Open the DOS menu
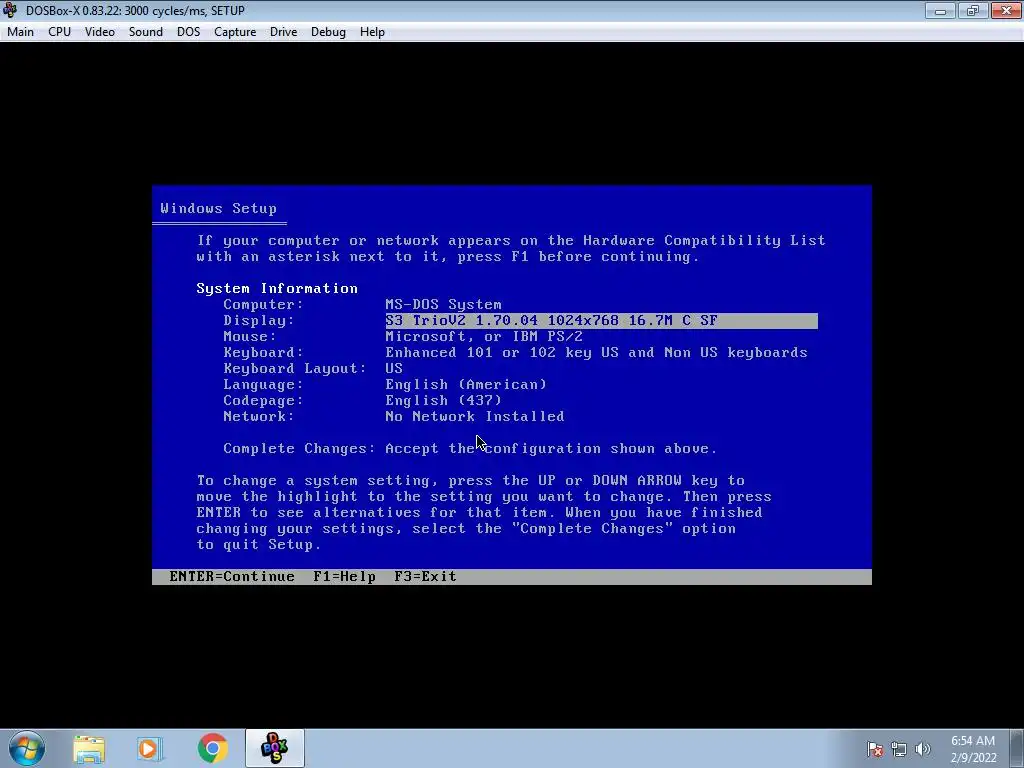Image resolution: width=1024 pixels, height=768 pixels. [x=188, y=32]
